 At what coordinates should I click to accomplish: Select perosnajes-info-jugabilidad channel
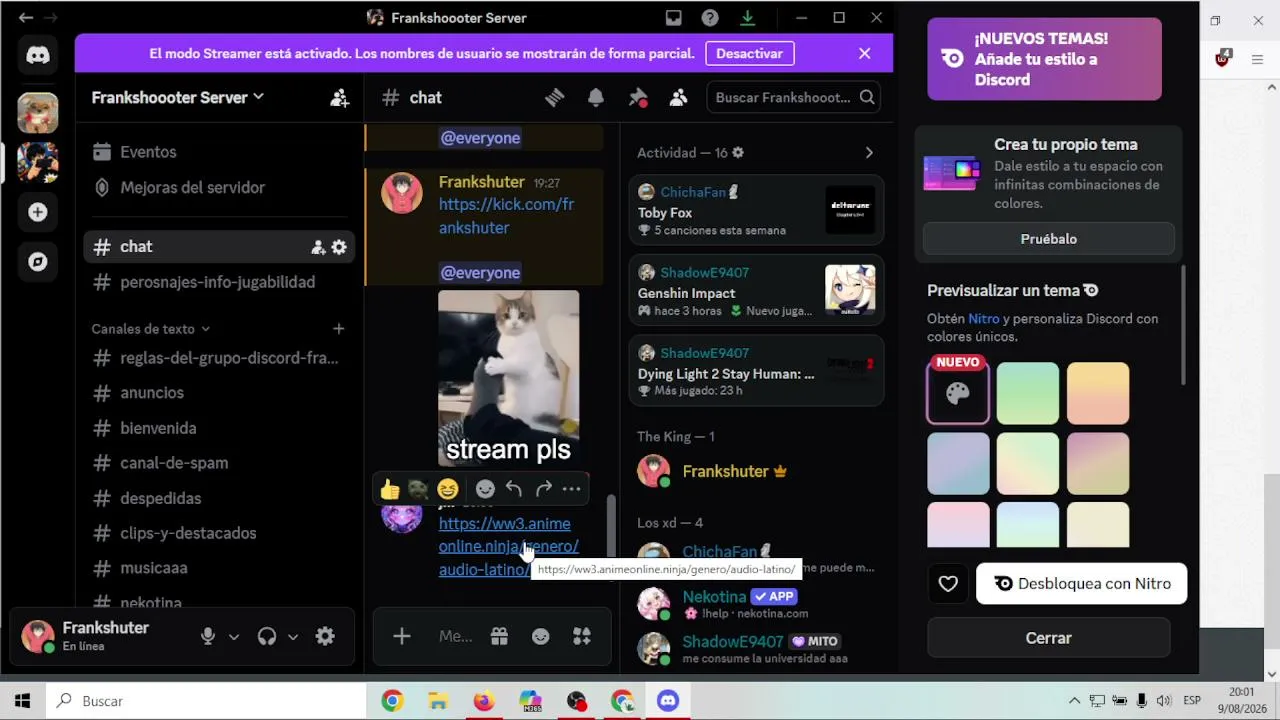[x=215, y=282]
